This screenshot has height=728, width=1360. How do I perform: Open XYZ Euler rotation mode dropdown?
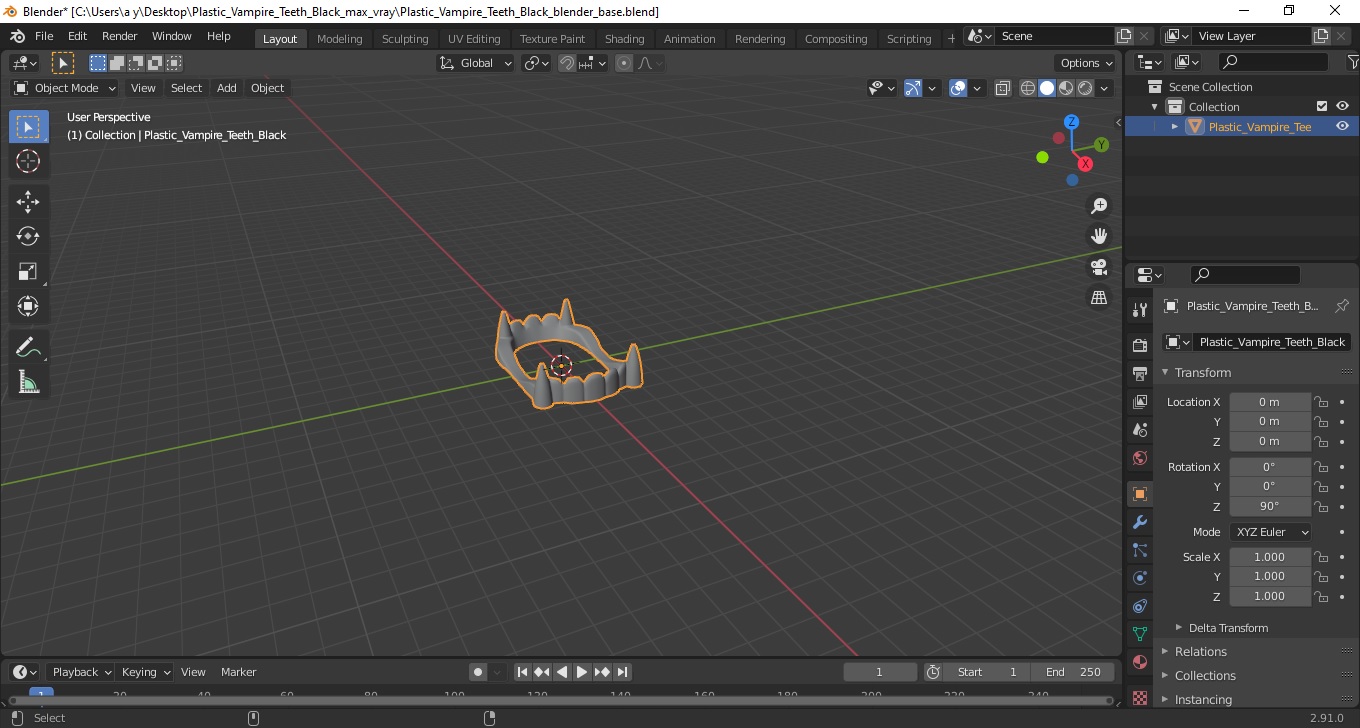tap(1270, 532)
